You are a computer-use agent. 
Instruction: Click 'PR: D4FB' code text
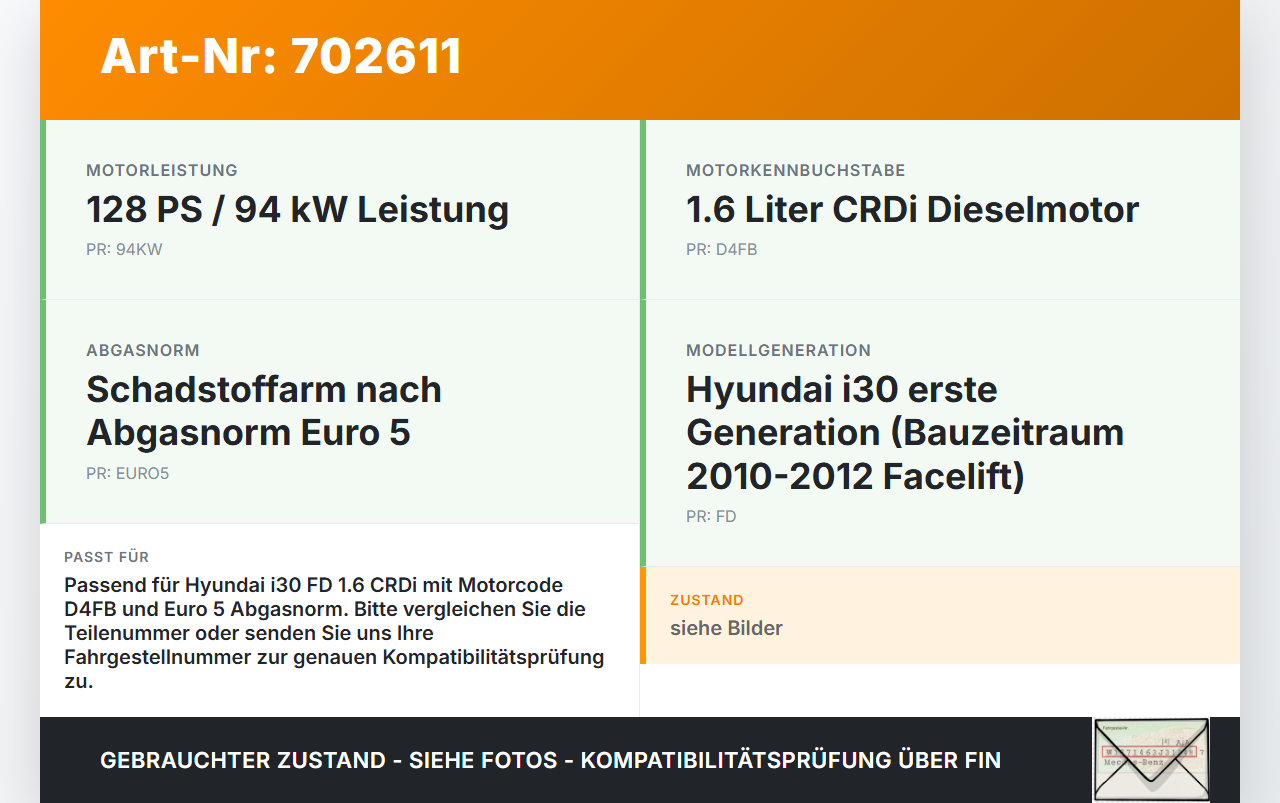722,250
